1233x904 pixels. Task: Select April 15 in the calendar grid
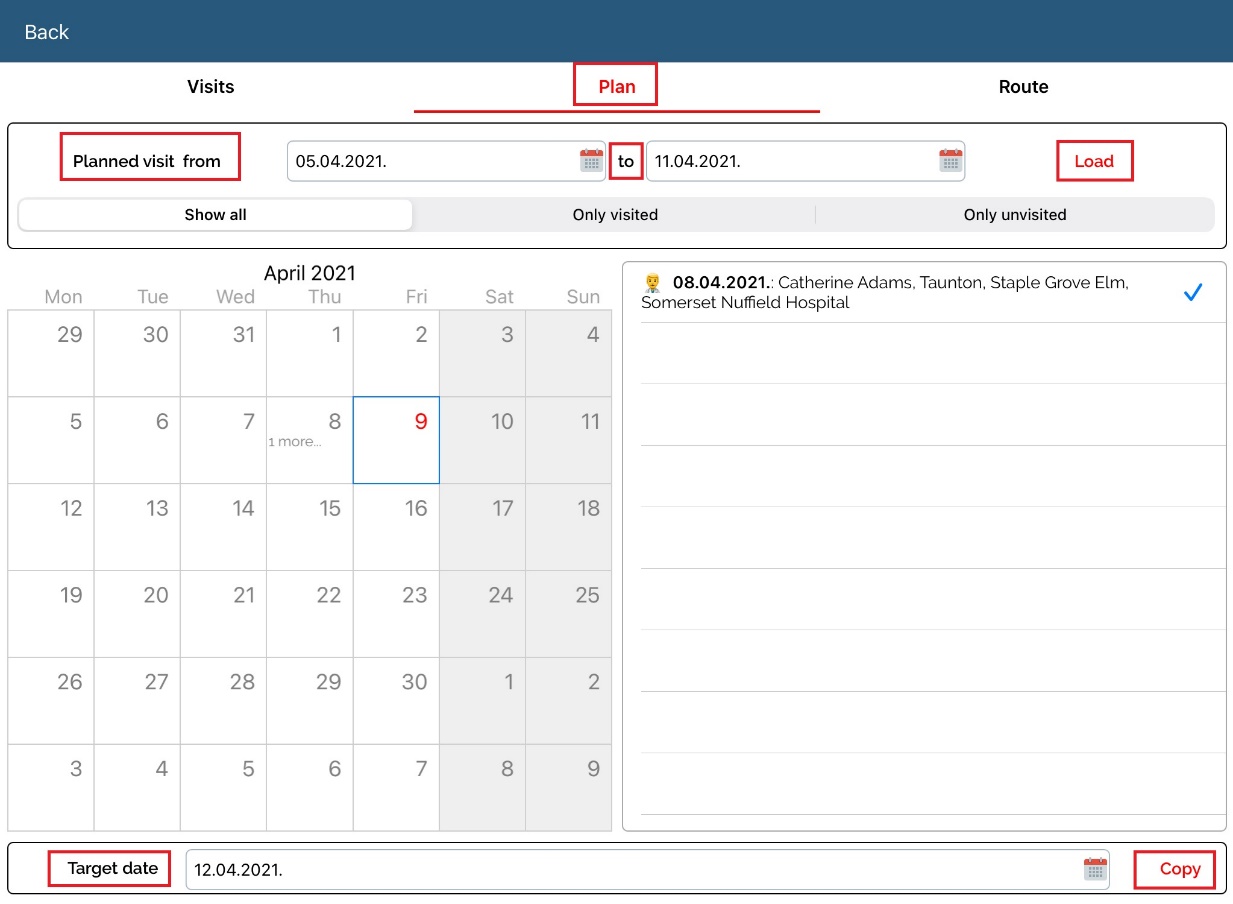point(310,527)
